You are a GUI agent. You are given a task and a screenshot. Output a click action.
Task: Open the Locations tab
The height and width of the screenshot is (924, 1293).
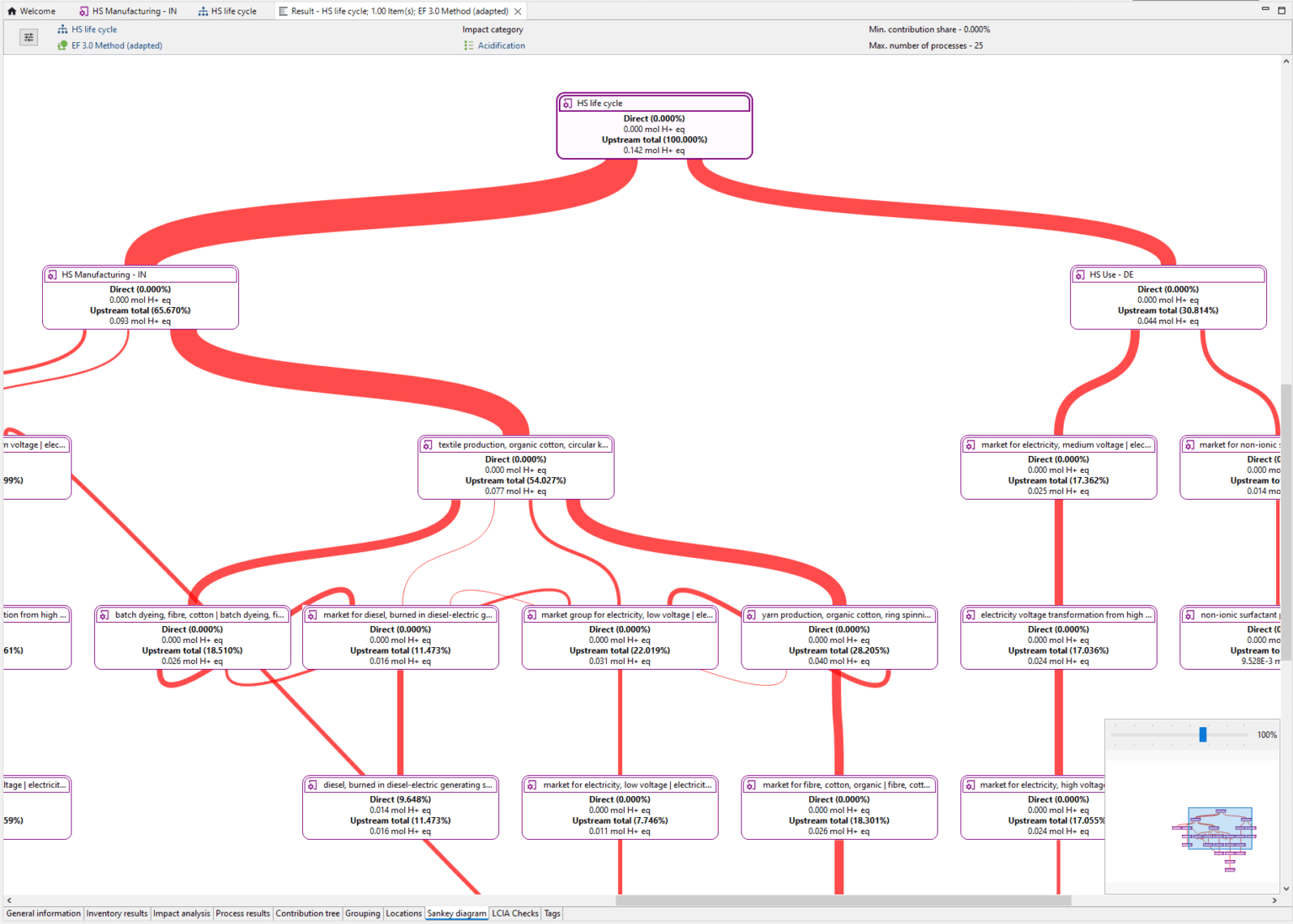[x=404, y=914]
